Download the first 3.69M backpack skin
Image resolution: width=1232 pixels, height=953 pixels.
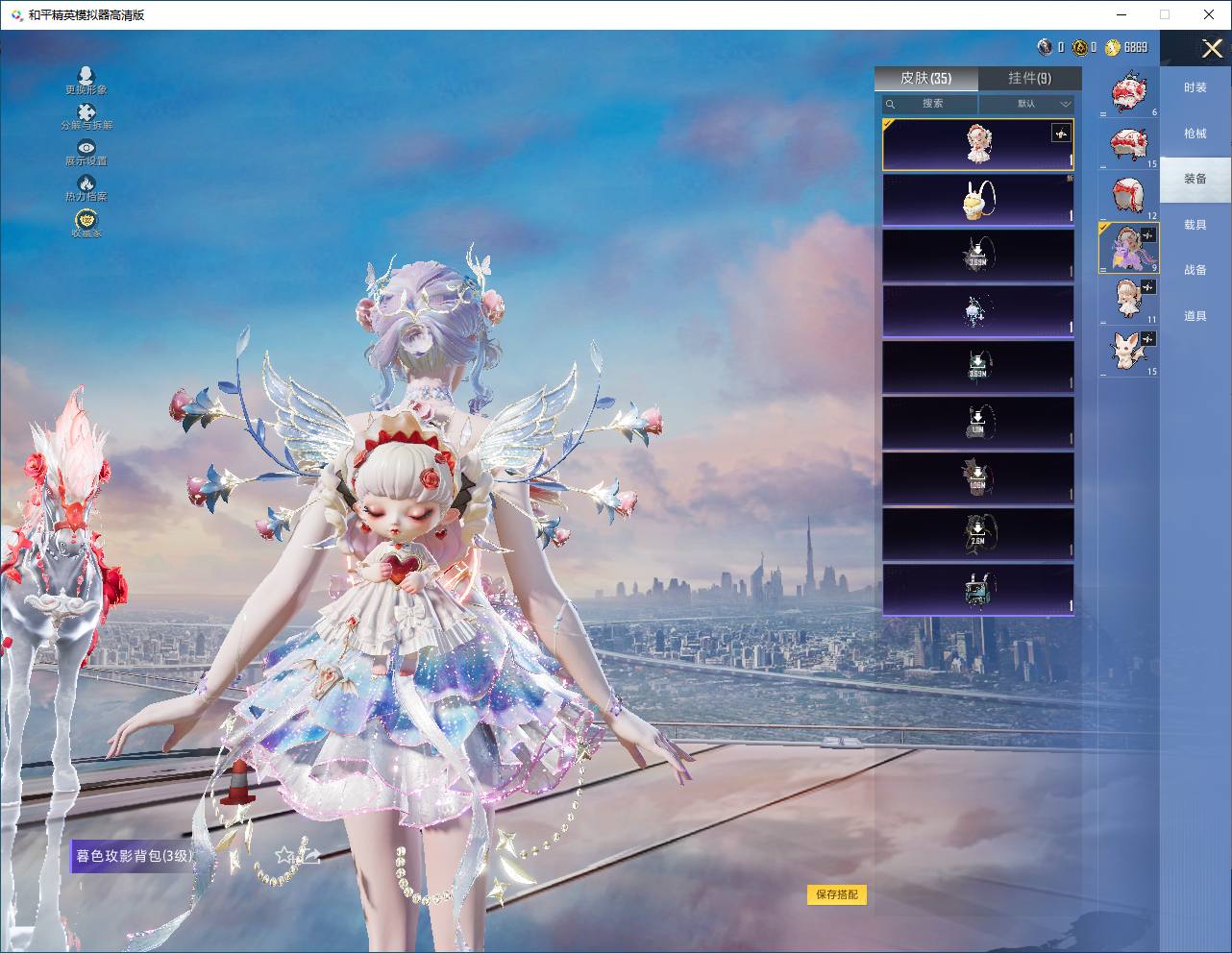pyautogui.click(x=977, y=256)
